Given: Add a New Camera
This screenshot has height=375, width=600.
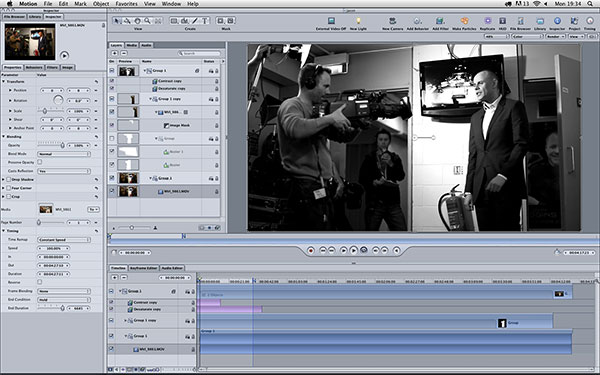Looking at the screenshot, I should click(392, 21).
